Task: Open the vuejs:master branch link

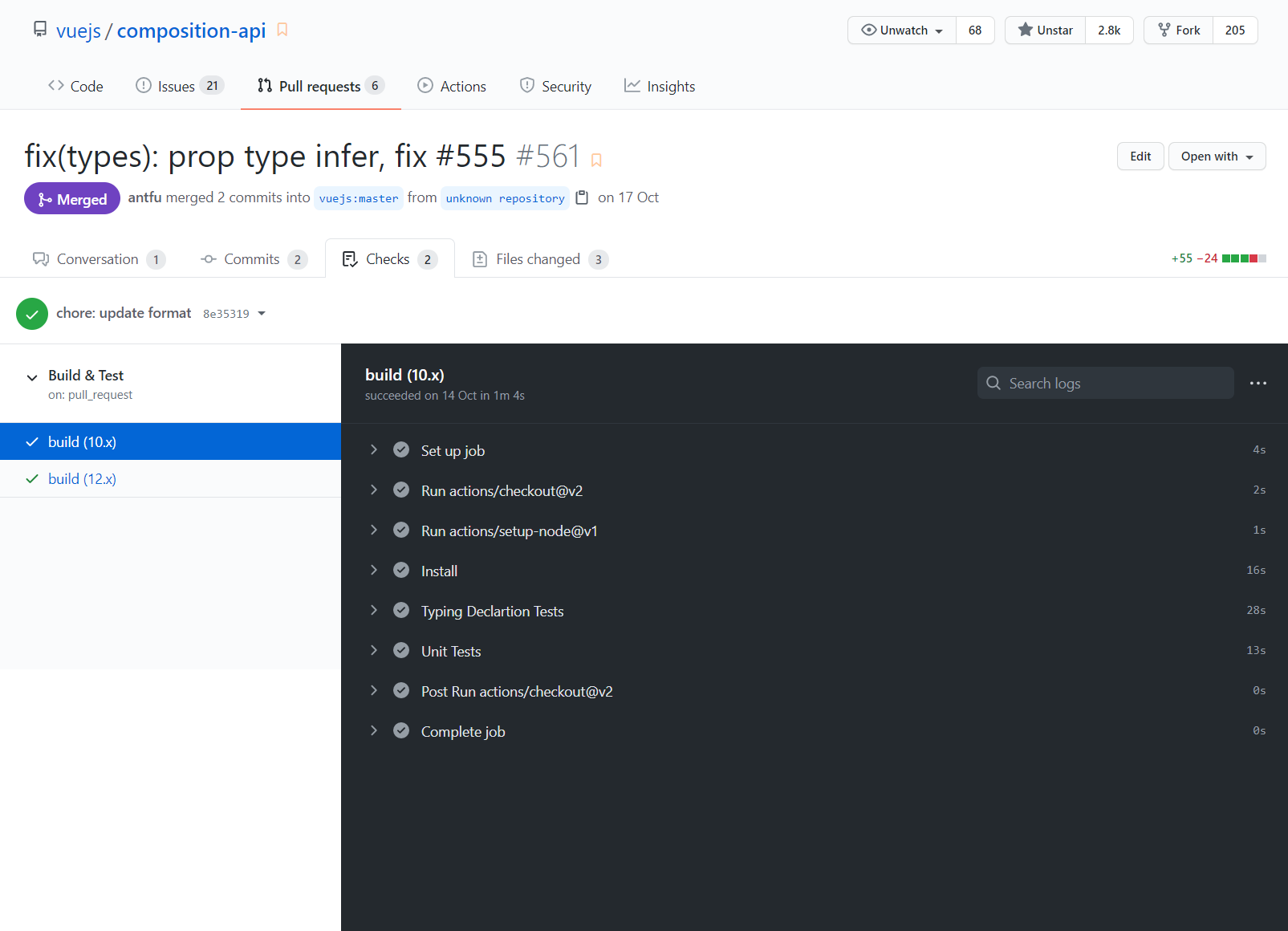Action: tap(358, 198)
